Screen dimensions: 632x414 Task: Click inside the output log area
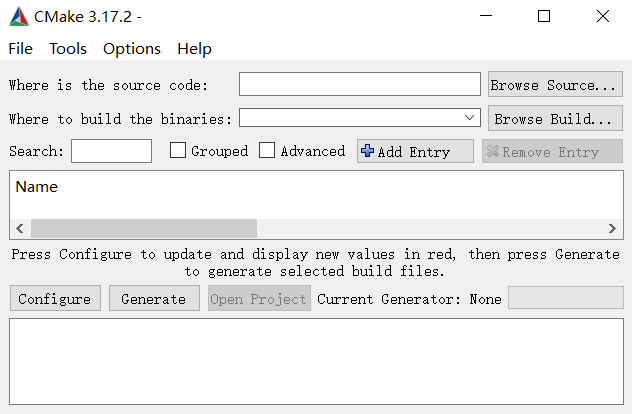pyautogui.click(x=316, y=361)
